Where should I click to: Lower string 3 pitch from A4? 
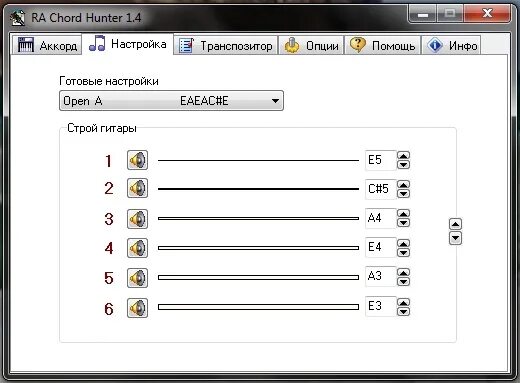tap(403, 223)
